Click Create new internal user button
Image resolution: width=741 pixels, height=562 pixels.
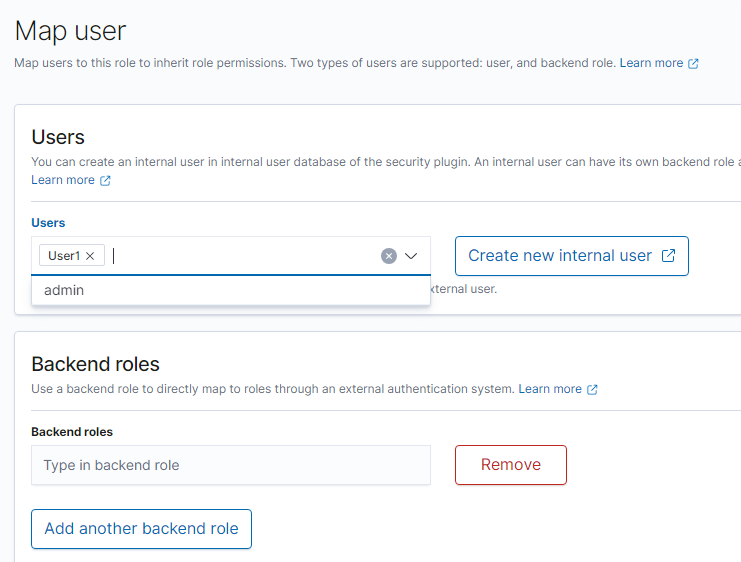[571, 256]
